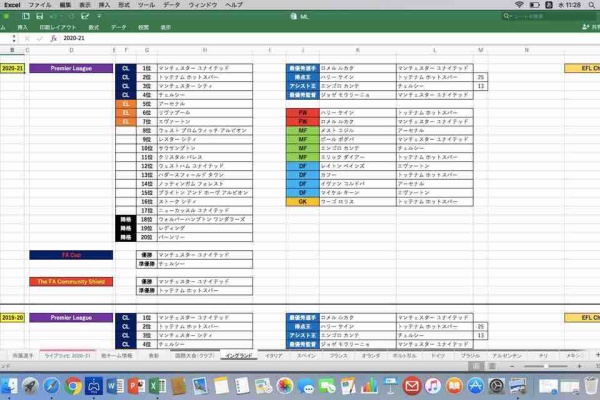Screen dimensions: 600x400
Task: Click the Spotlight search icon in menu bar
Action: pyautogui.click(x=592, y=5)
